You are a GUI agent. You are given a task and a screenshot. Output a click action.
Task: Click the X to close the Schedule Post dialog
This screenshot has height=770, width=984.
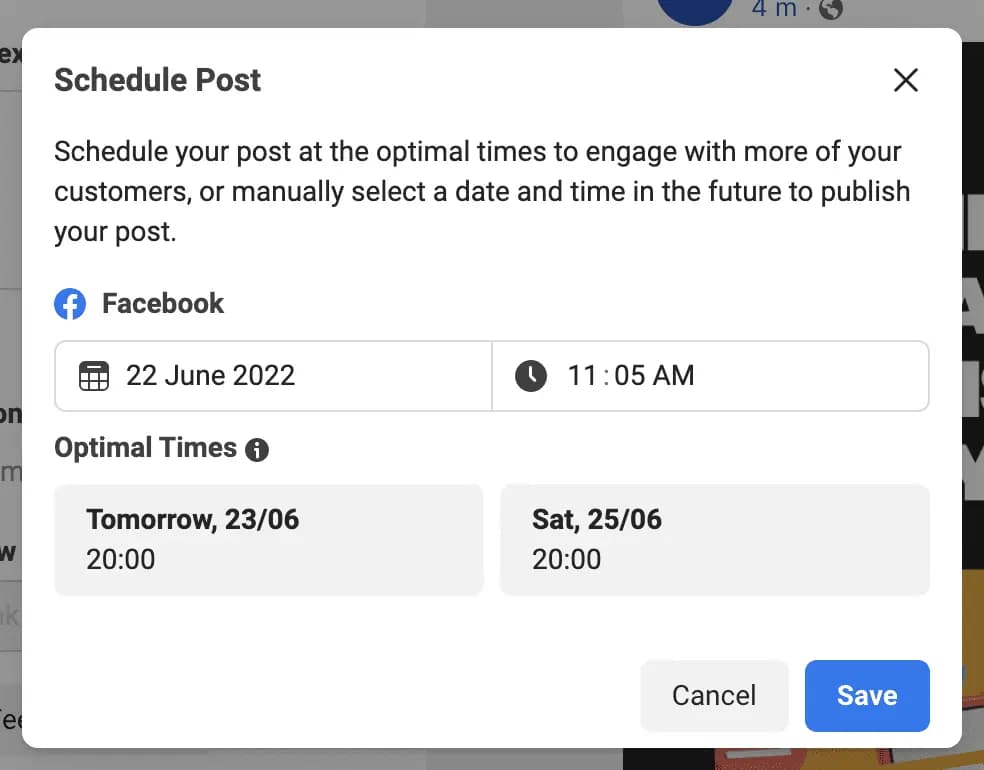pyautogui.click(x=905, y=80)
